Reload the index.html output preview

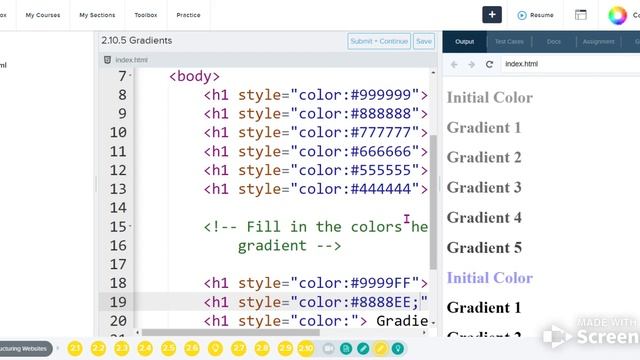coord(489,64)
